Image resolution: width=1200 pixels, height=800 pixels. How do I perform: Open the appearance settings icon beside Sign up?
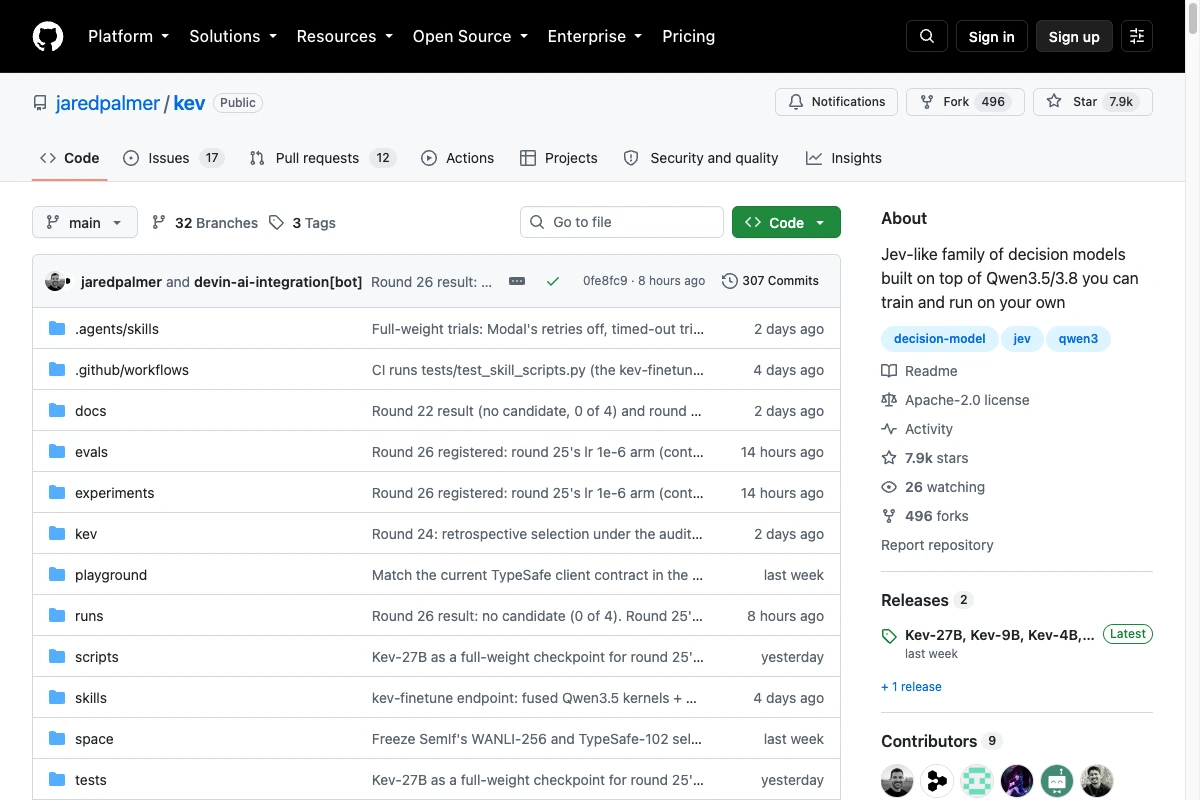(1137, 36)
